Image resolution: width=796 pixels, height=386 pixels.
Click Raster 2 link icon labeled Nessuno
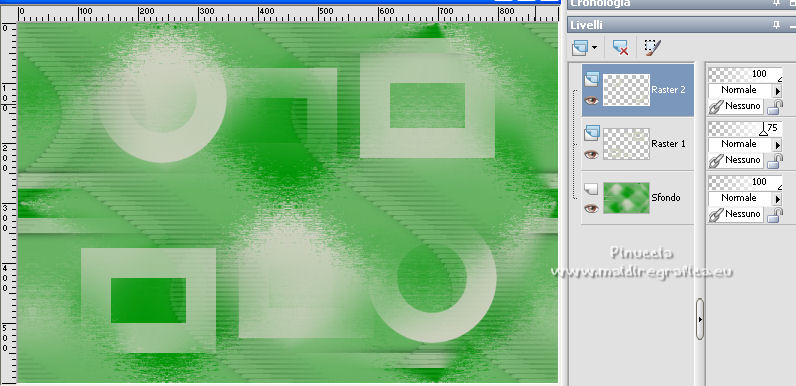click(716, 106)
